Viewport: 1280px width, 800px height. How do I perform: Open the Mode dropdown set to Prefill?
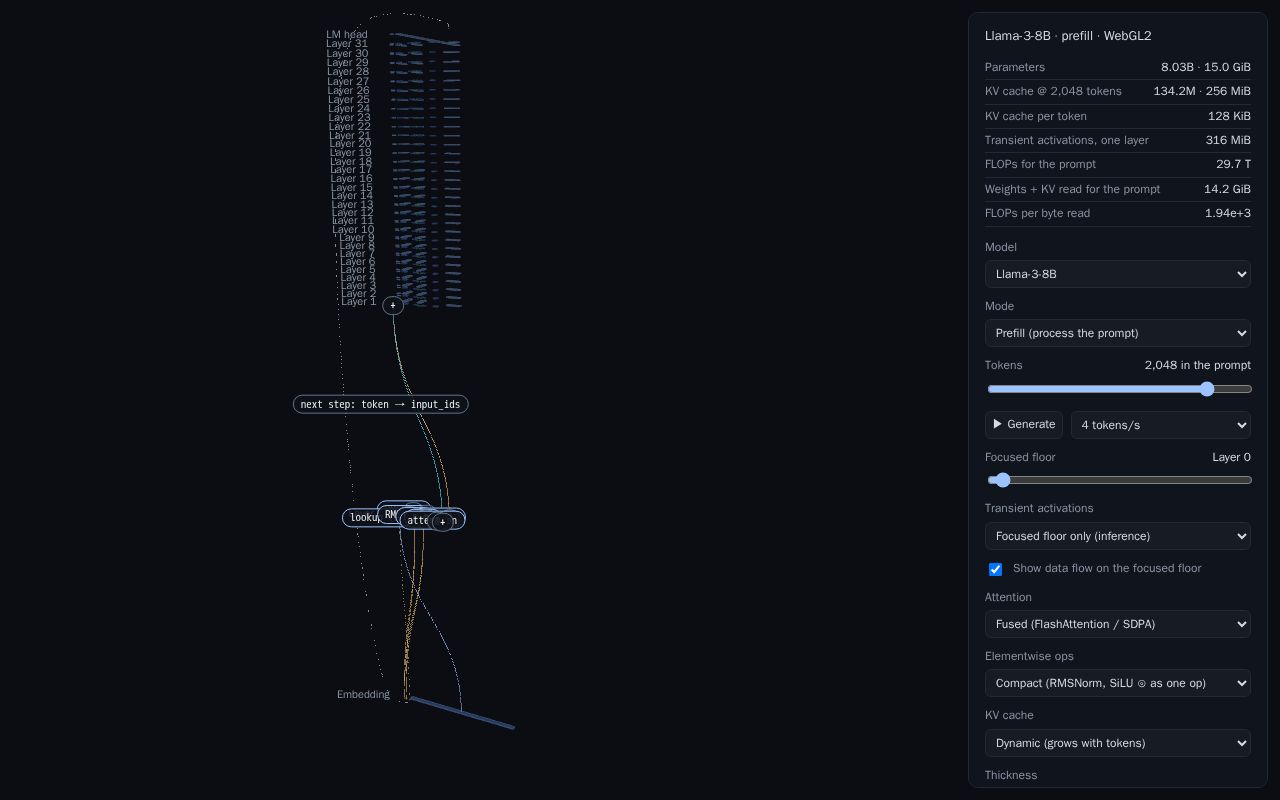[x=1118, y=333]
